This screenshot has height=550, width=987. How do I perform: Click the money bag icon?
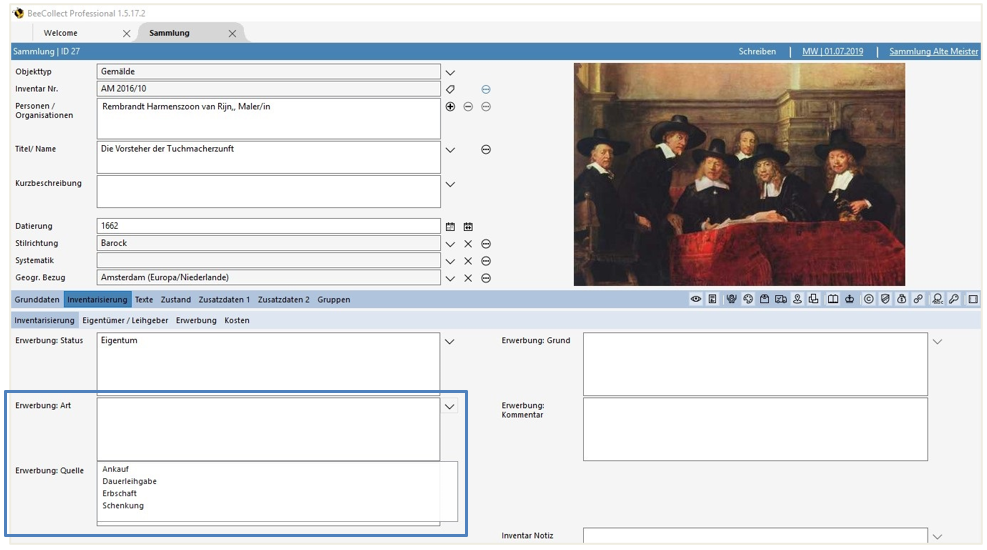click(x=901, y=299)
